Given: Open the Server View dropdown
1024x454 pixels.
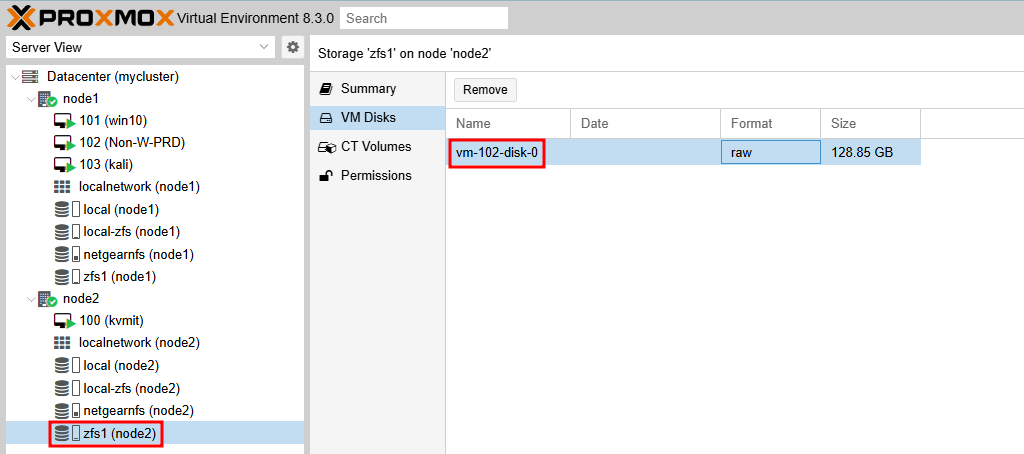Looking at the screenshot, I should click(x=140, y=47).
